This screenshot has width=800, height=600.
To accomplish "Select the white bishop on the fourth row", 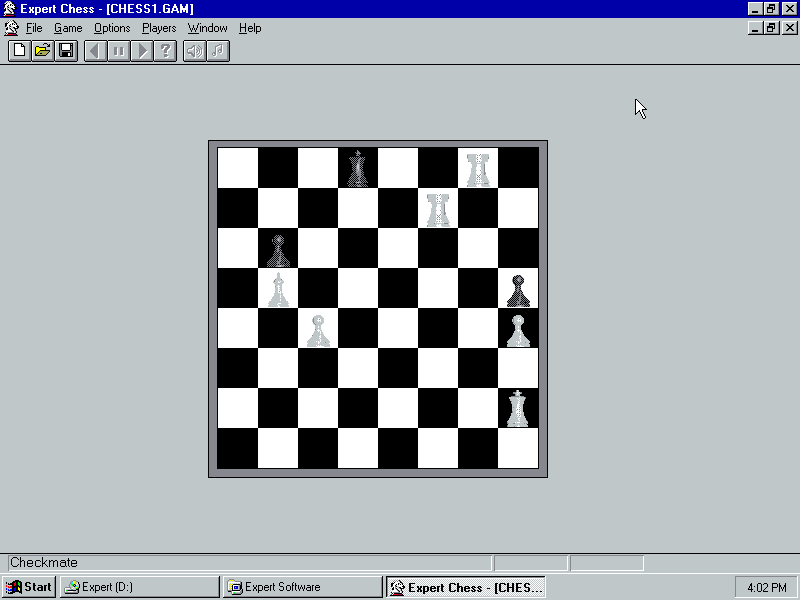I will pyautogui.click(x=278, y=289).
